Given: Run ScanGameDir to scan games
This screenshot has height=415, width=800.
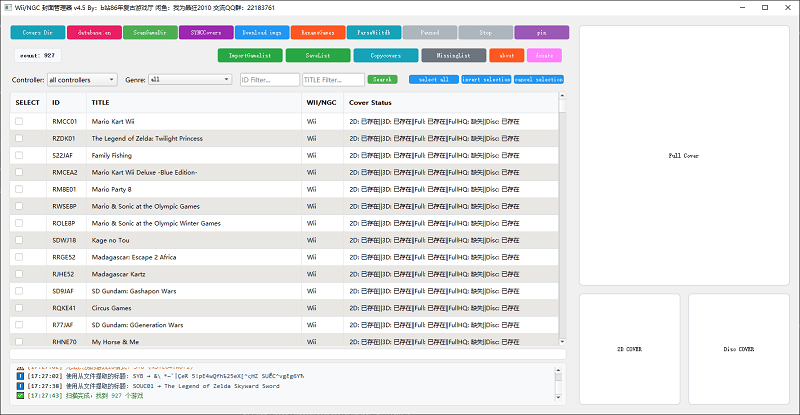Looking at the screenshot, I should click(x=150, y=33).
